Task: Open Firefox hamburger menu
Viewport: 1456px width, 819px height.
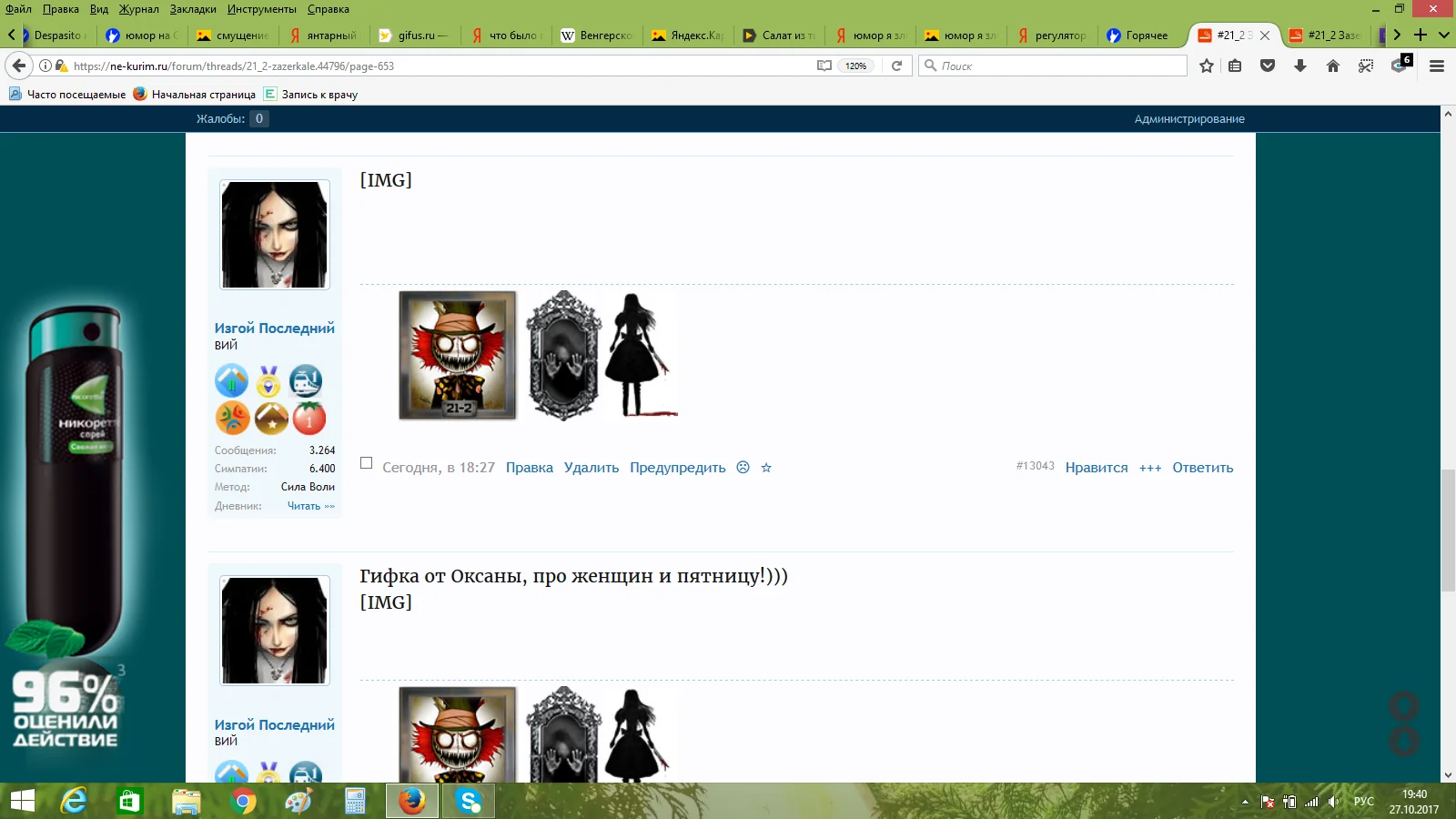Action: coord(1437,66)
